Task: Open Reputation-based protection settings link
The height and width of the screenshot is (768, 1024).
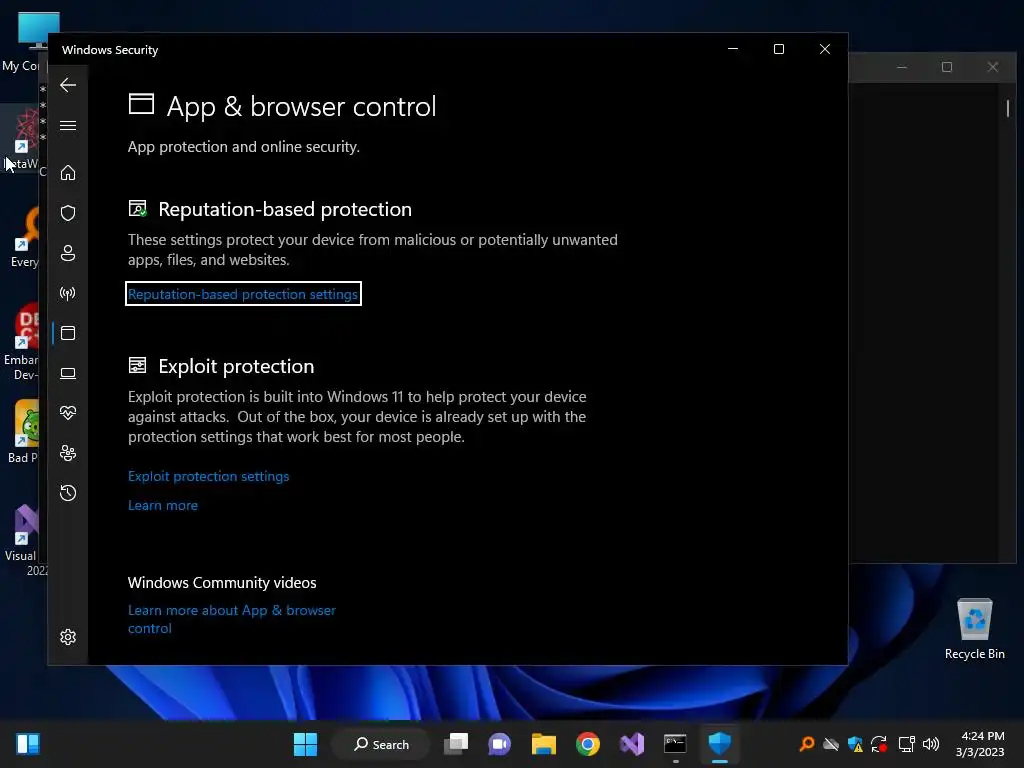Action: (243, 294)
